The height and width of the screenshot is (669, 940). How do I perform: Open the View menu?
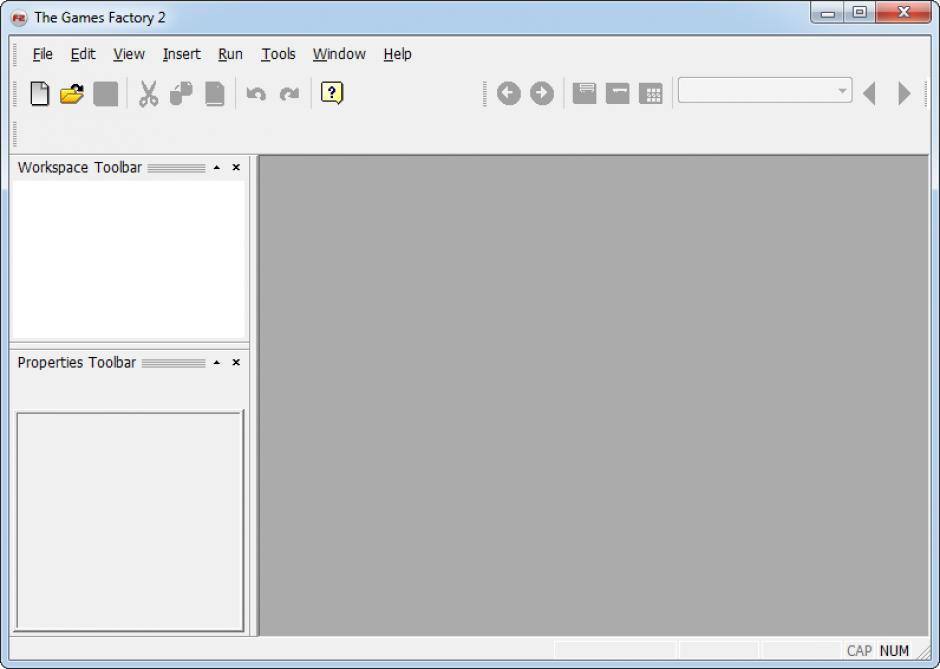click(x=129, y=54)
